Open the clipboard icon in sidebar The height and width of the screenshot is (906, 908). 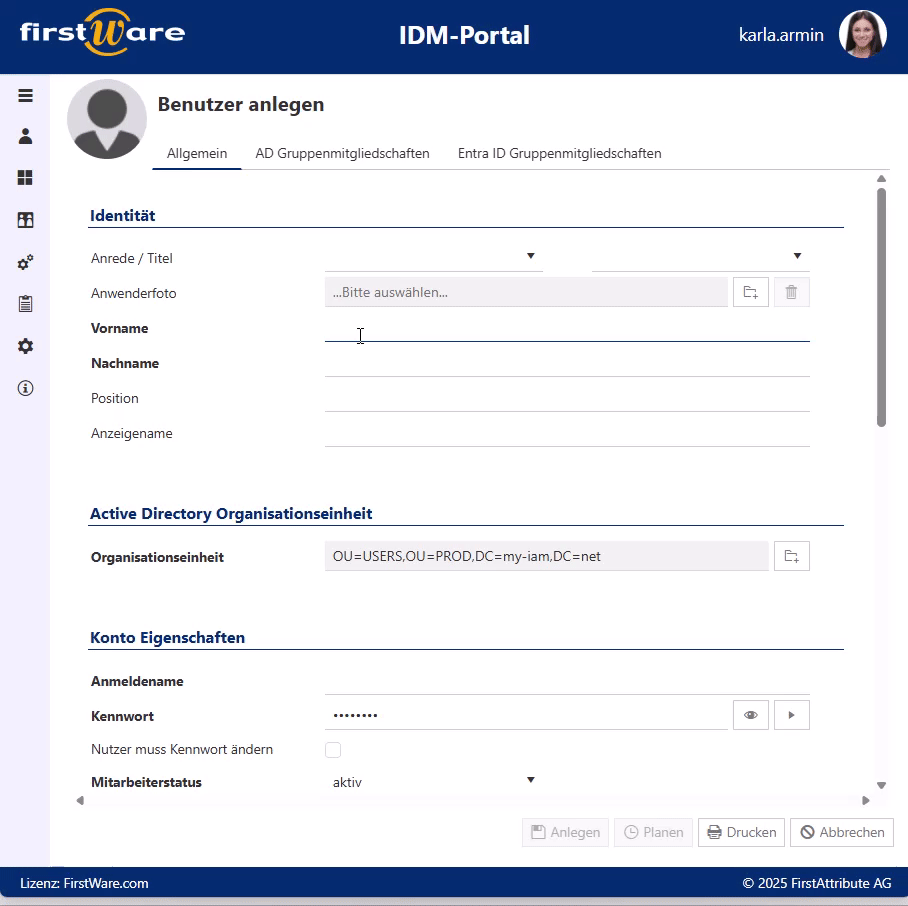26,304
